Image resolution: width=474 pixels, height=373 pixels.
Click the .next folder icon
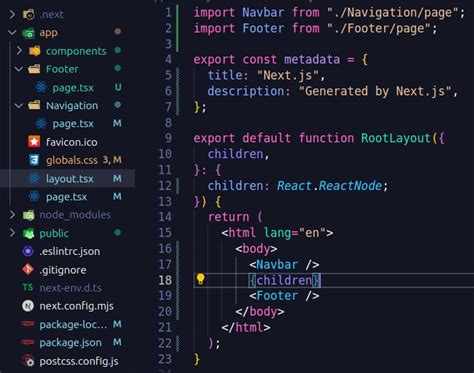click(x=29, y=14)
